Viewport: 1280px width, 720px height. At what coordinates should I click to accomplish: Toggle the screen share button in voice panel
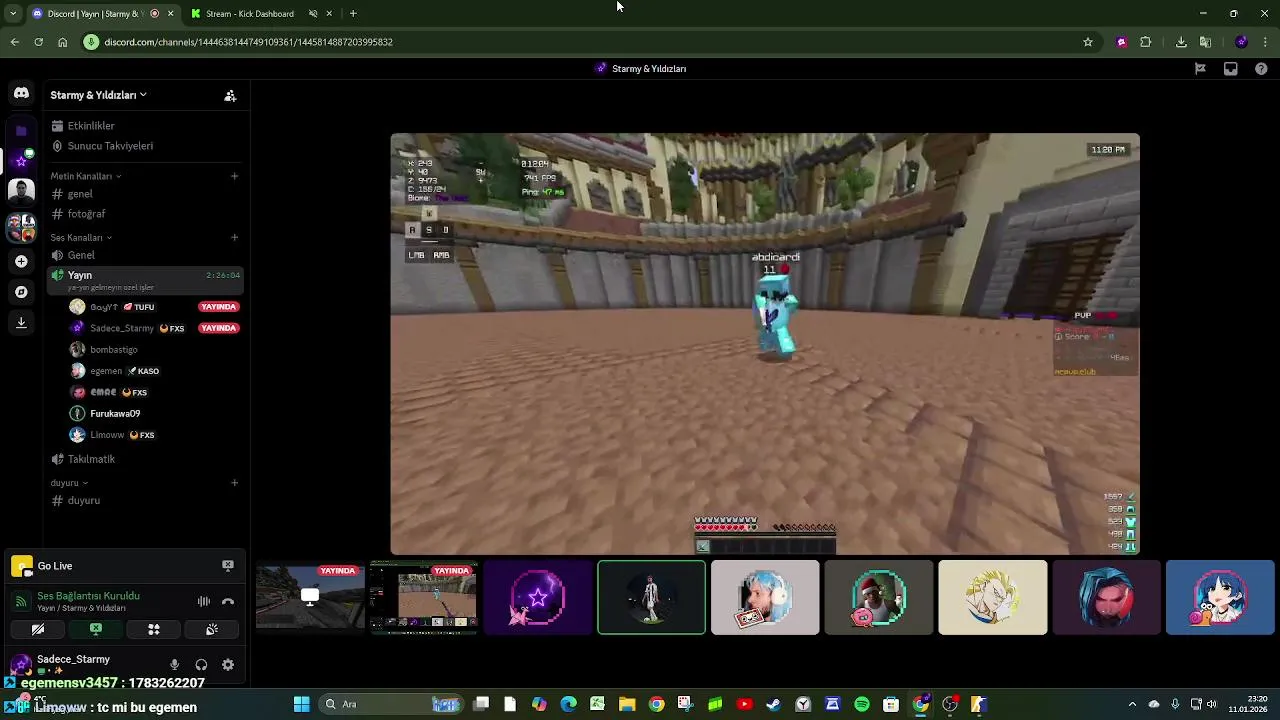[x=96, y=629]
